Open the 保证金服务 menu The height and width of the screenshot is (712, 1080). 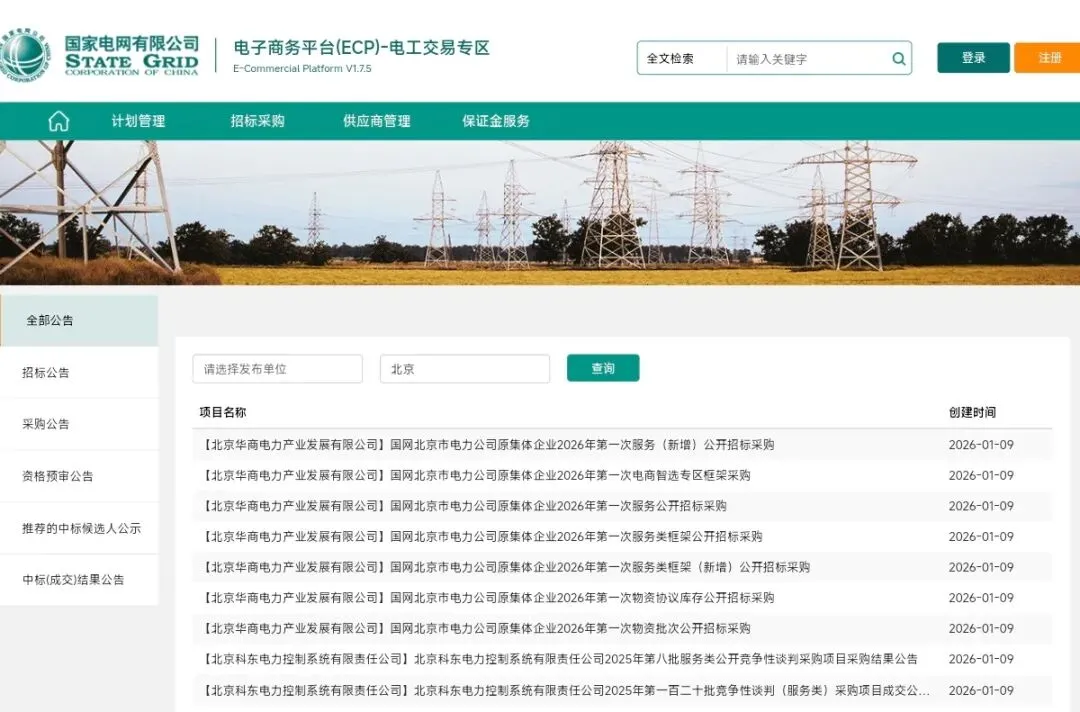coord(496,121)
